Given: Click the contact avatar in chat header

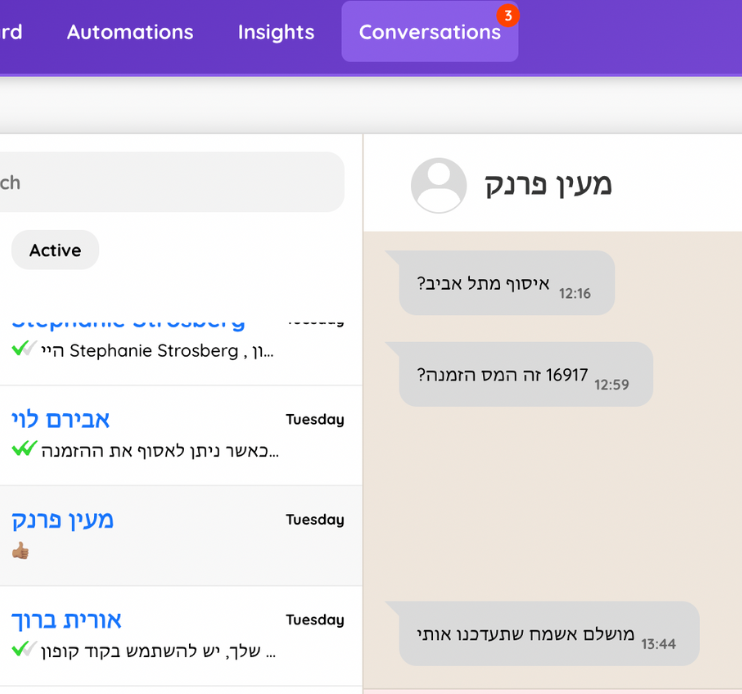Looking at the screenshot, I should click(x=439, y=185).
